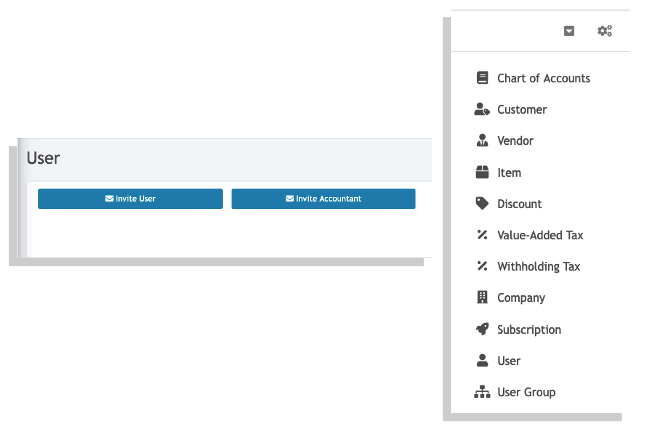Click the Customer person icon
This screenshot has height=433, width=646.
pos(482,109)
